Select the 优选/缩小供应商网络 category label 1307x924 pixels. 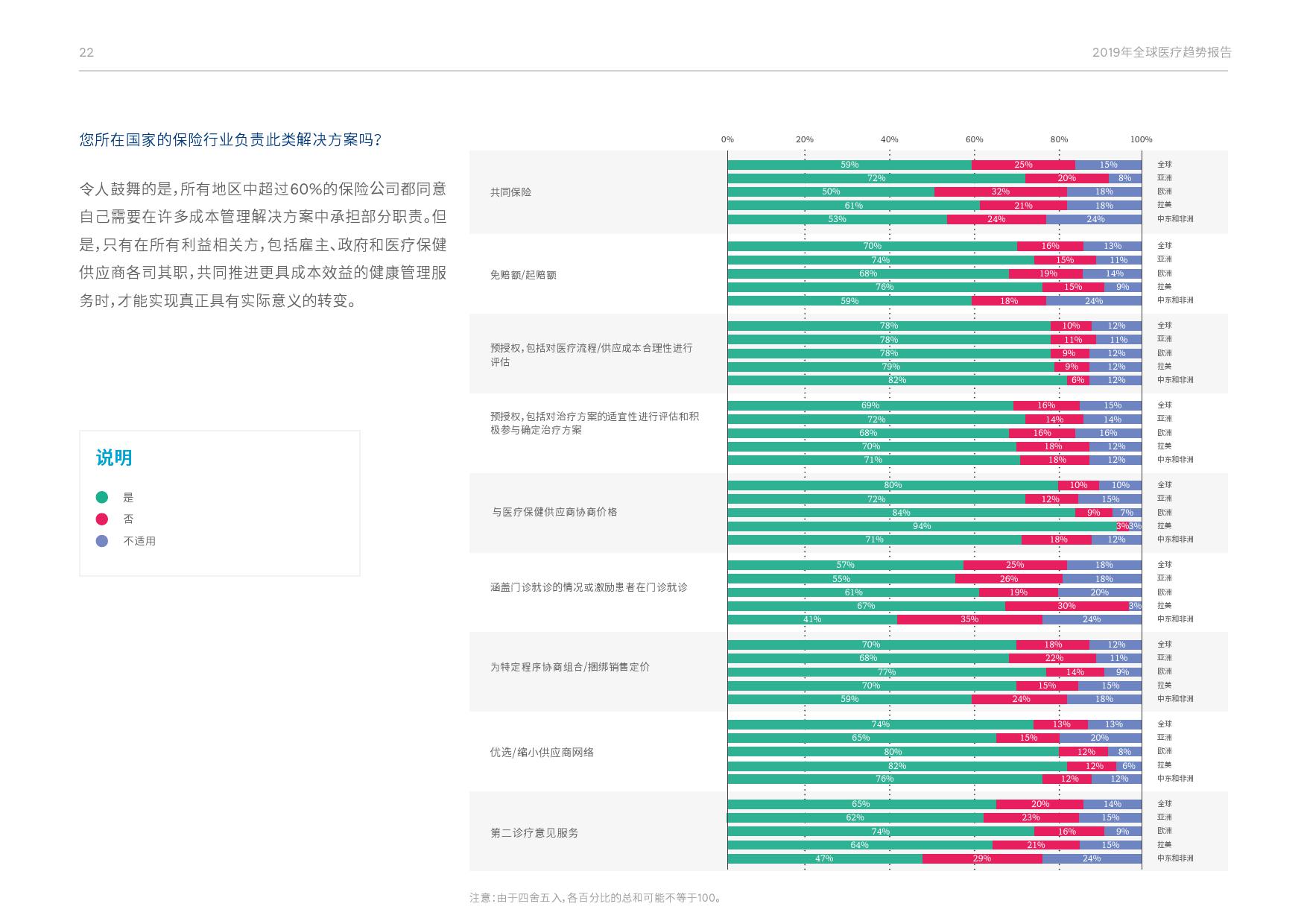(x=542, y=753)
